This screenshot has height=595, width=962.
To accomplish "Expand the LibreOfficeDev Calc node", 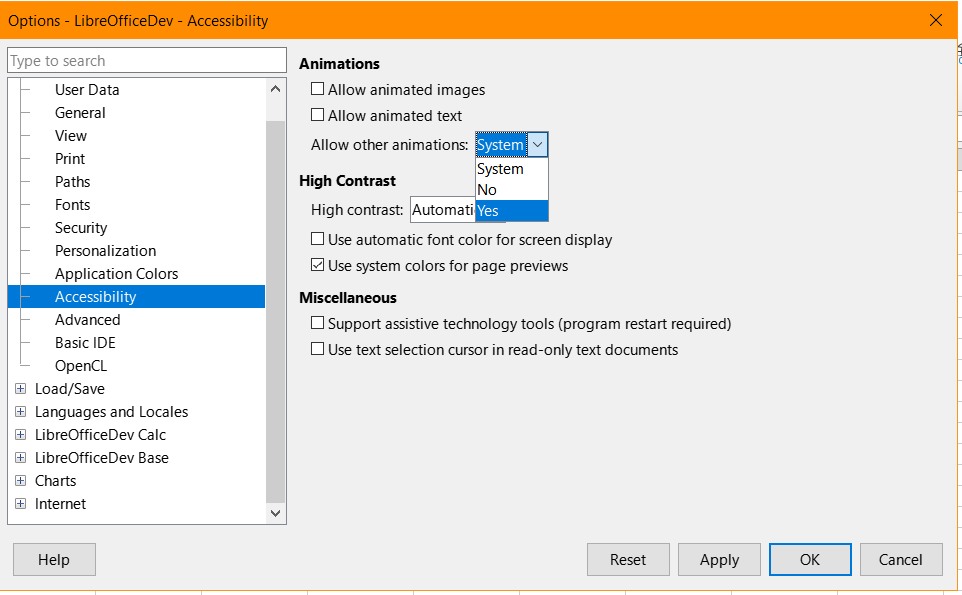I will pyautogui.click(x=20, y=435).
